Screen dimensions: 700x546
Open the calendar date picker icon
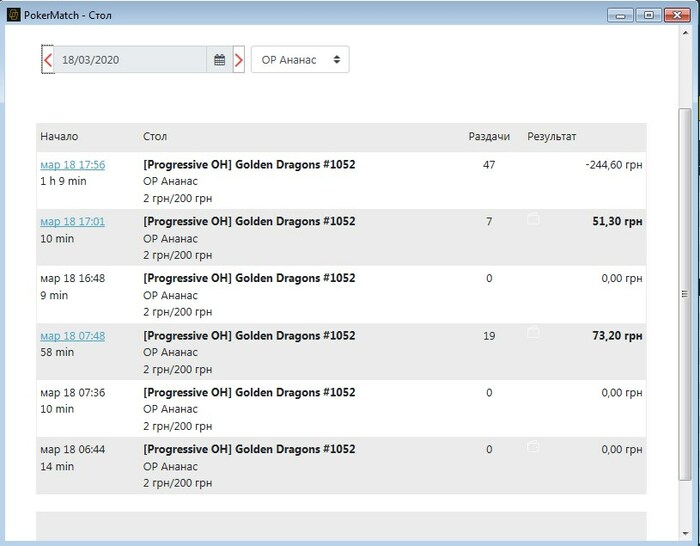click(x=219, y=59)
